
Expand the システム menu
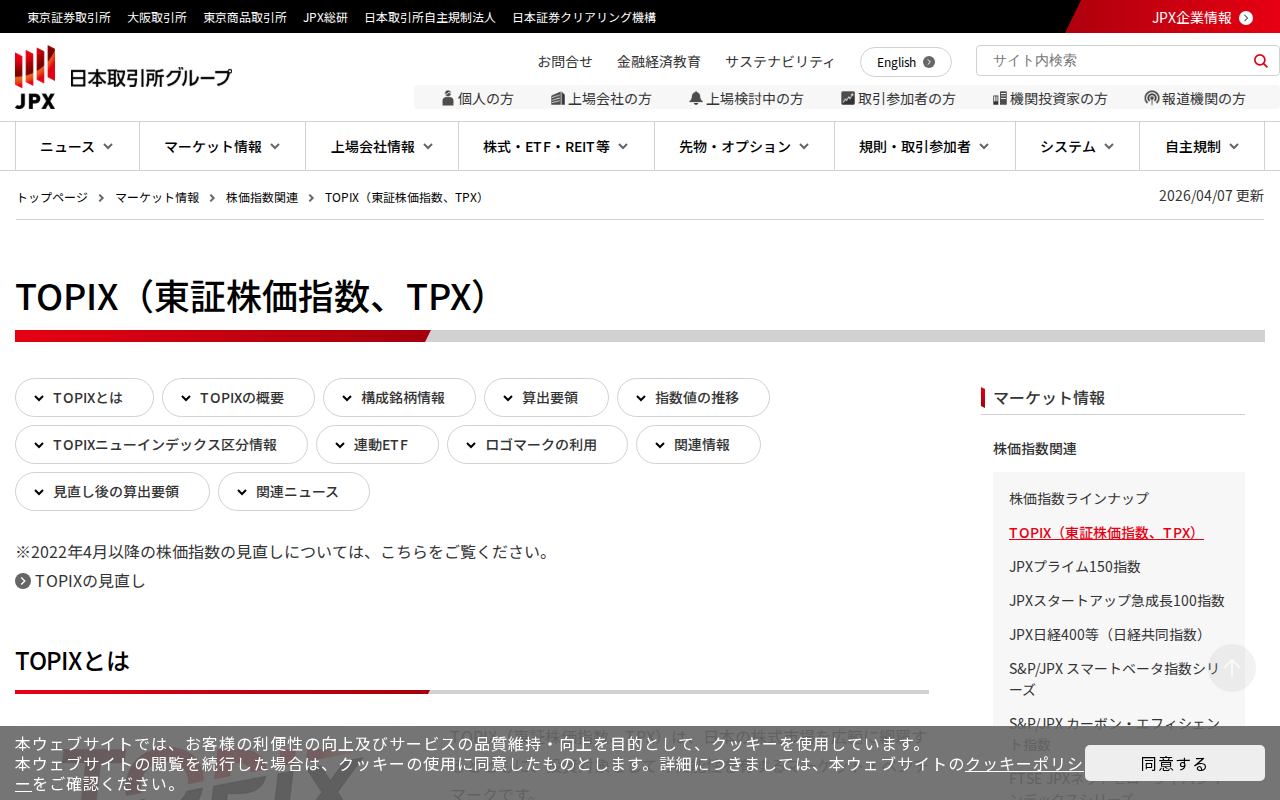pyautogui.click(x=1077, y=146)
